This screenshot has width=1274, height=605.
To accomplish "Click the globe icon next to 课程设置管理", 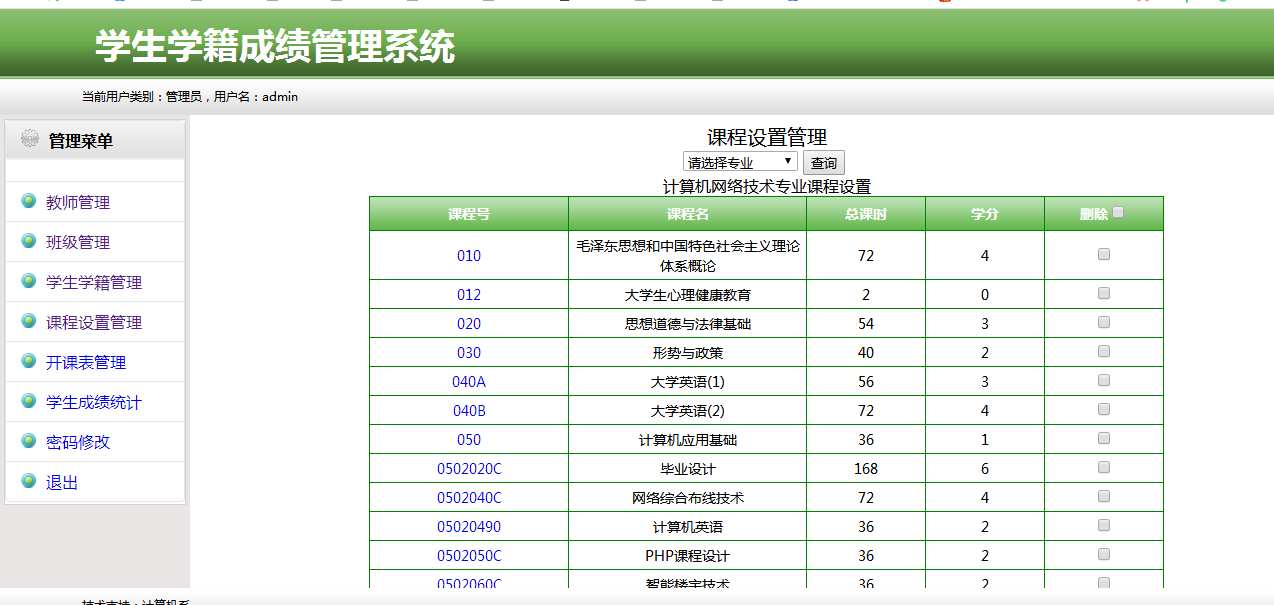I will pos(29,321).
